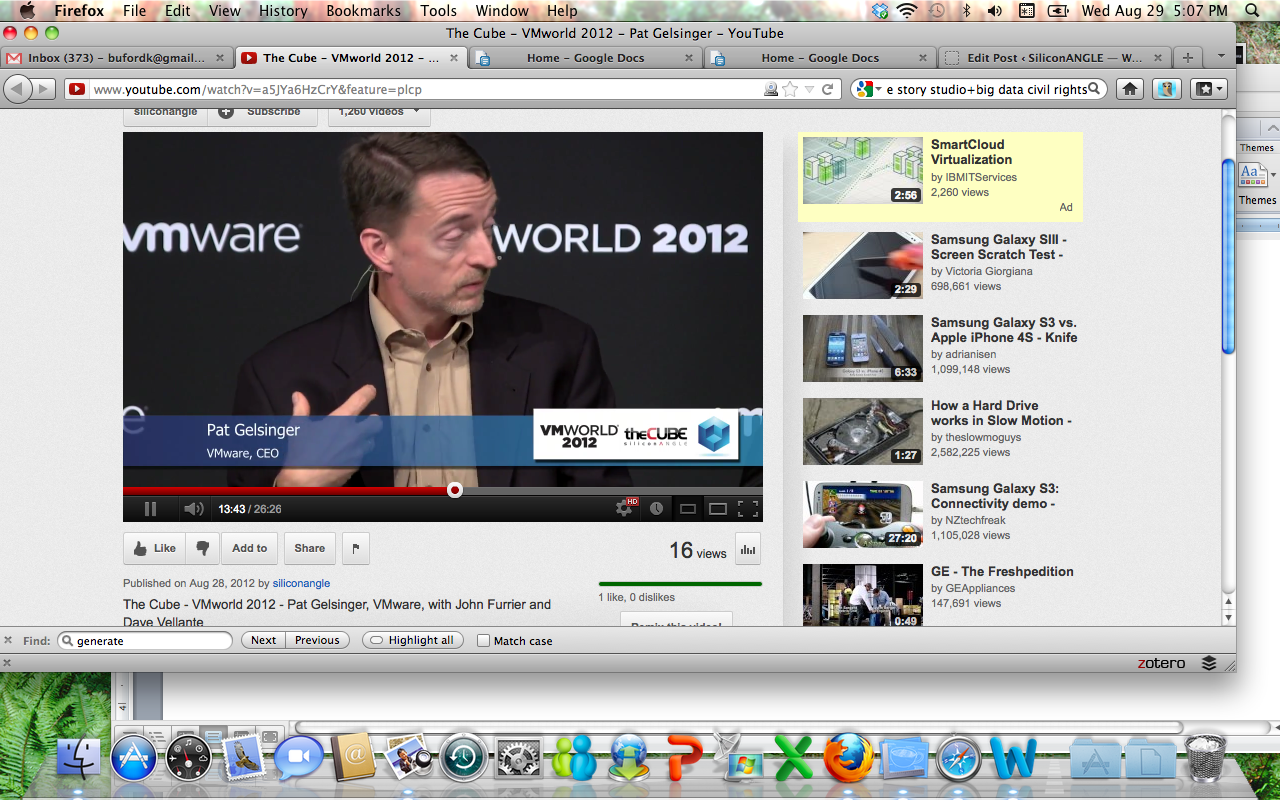Go forward with the browser forward arrow

click(x=45, y=89)
